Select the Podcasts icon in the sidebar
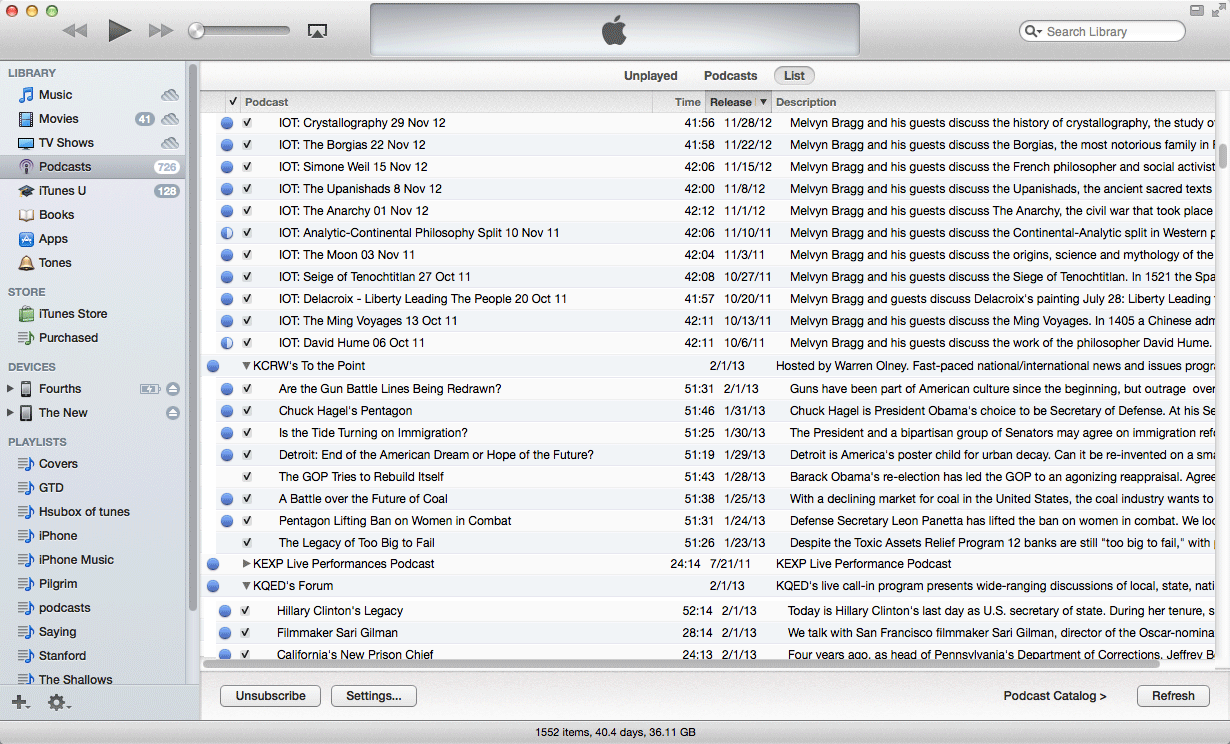 (x=27, y=167)
